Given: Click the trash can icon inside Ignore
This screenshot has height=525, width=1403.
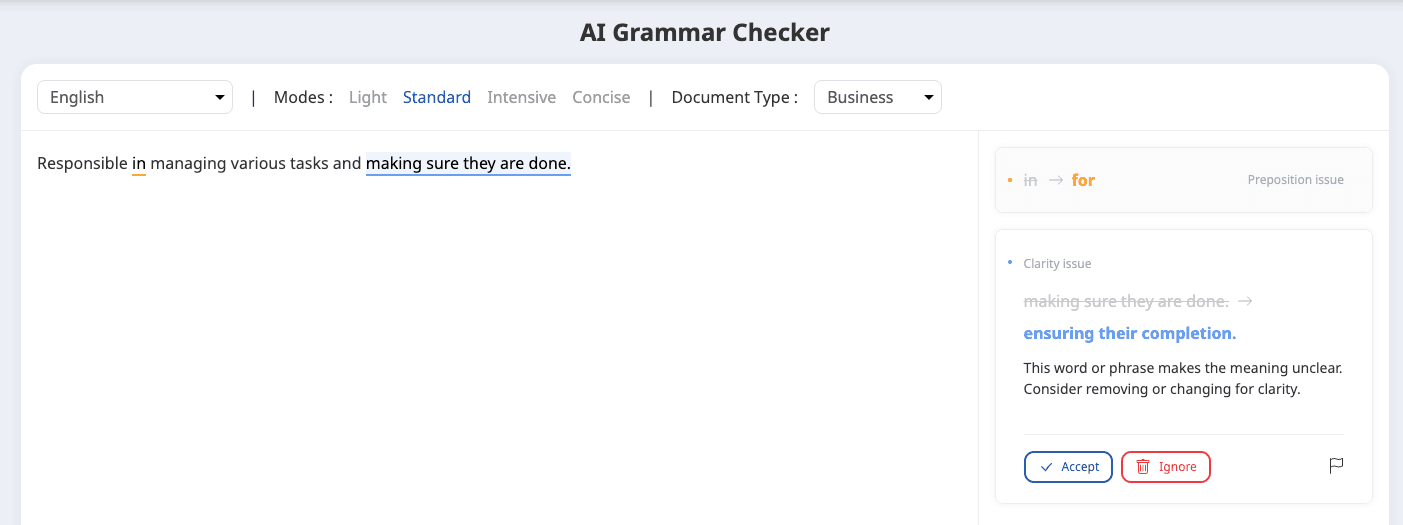Looking at the screenshot, I should (1143, 467).
